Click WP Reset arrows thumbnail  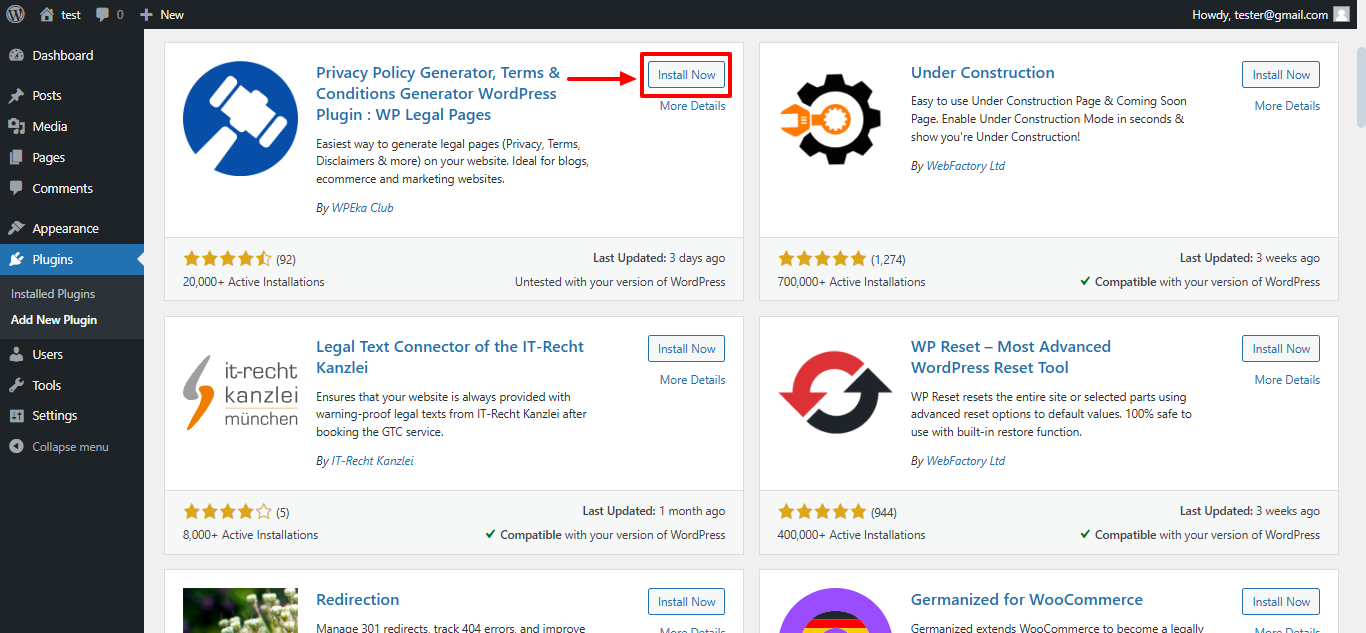[x=835, y=393]
